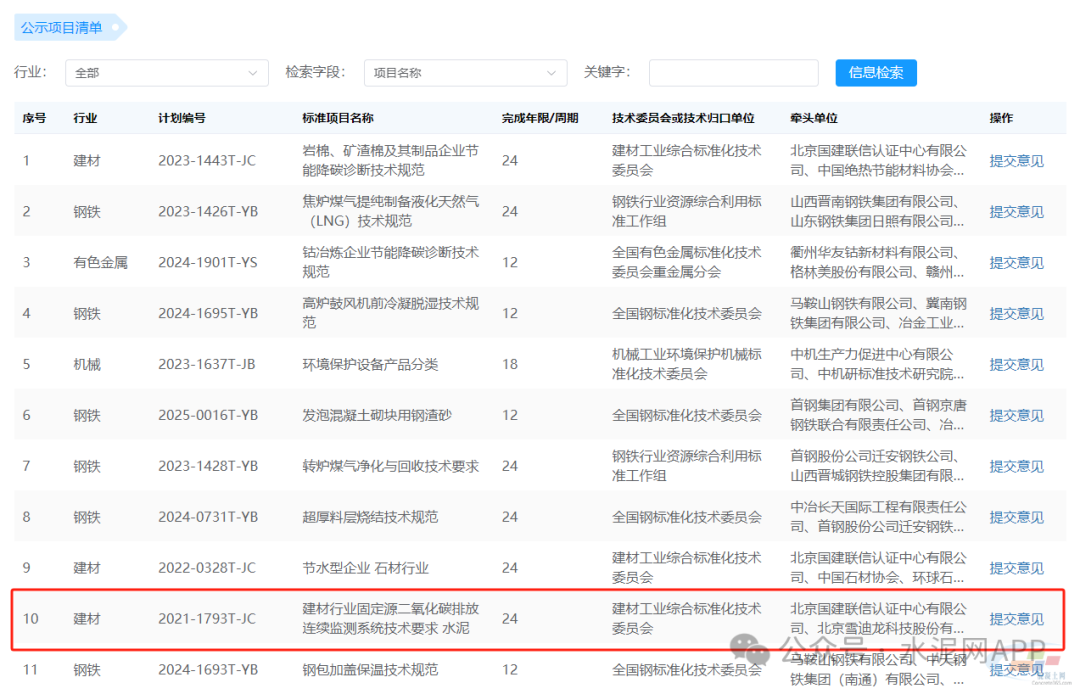Image resolution: width=1080 pixels, height=694 pixels.
Task: Click 提交意见 for row 4 高炉鼓风机 project
Action: 1016,314
